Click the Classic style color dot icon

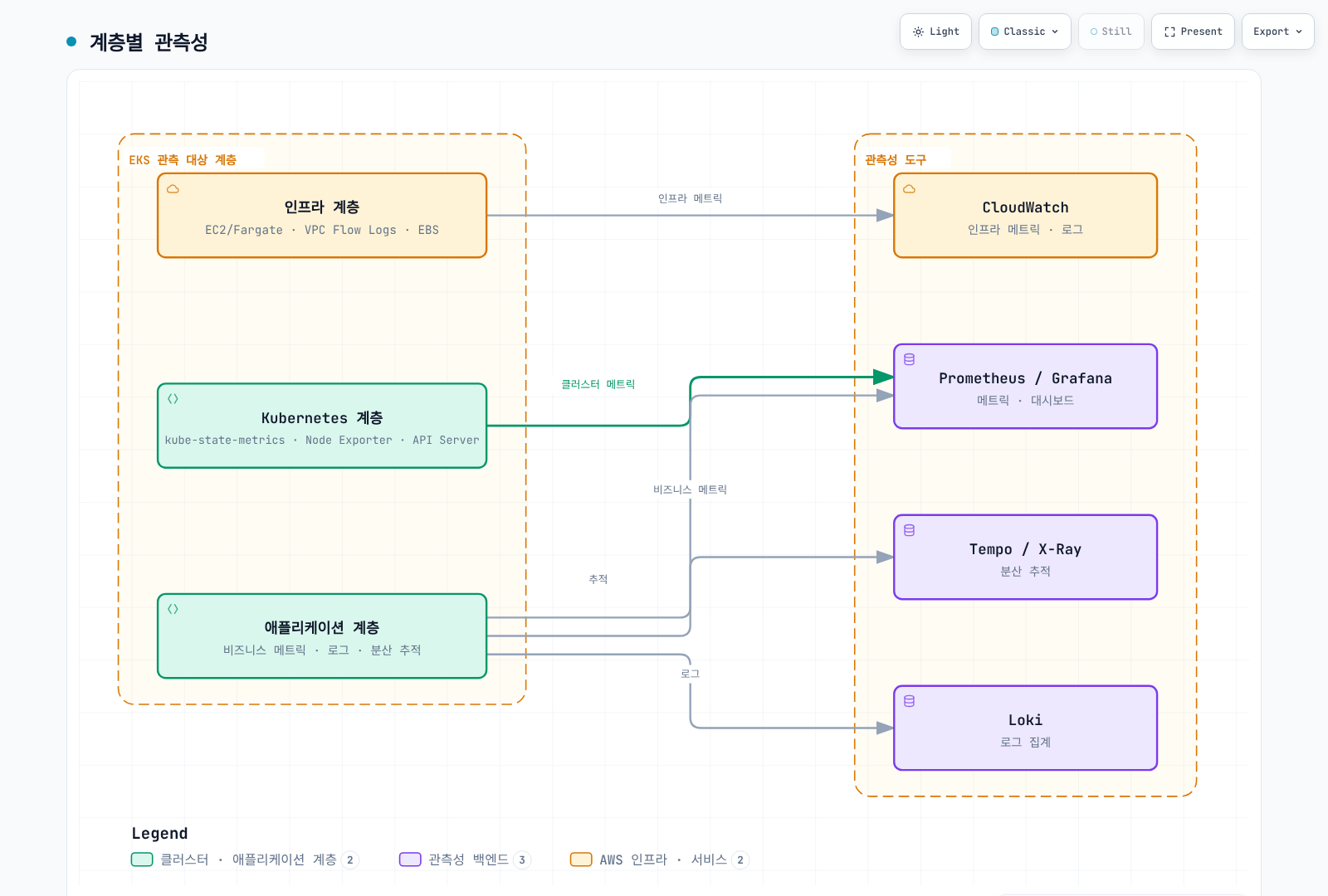pos(994,32)
